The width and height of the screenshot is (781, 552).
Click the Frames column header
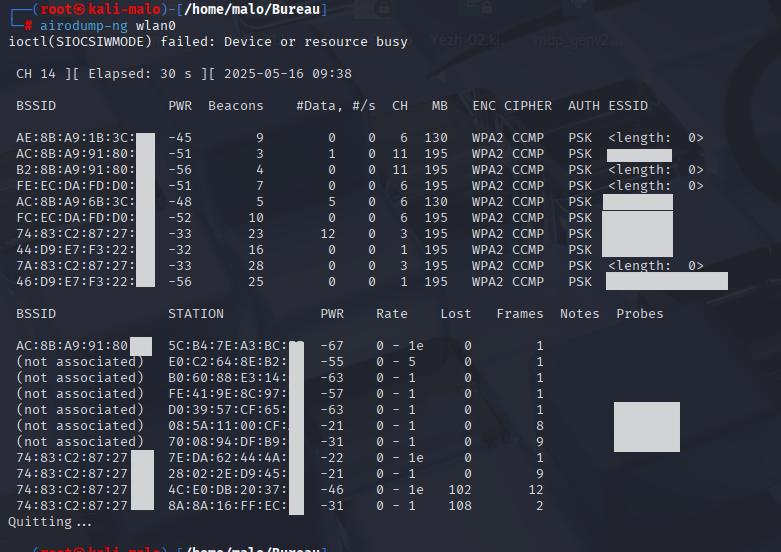520,314
